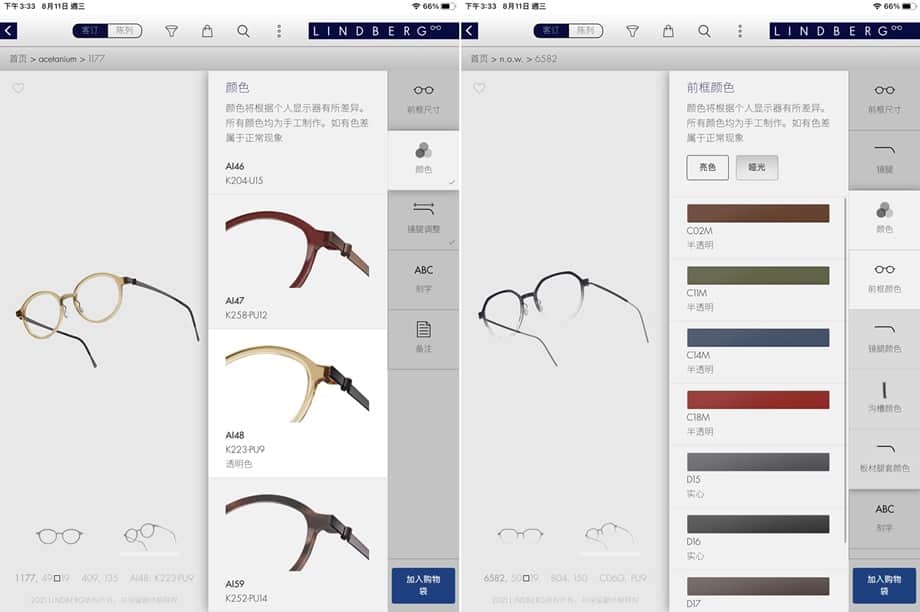This screenshot has width=920, height=612.
Task: Open filter on the n.o.w. 6582 screen
Action: tap(632, 31)
